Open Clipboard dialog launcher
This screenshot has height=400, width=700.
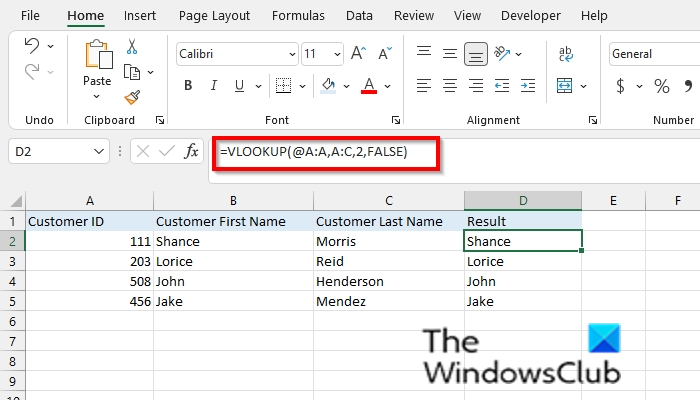click(160, 120)
